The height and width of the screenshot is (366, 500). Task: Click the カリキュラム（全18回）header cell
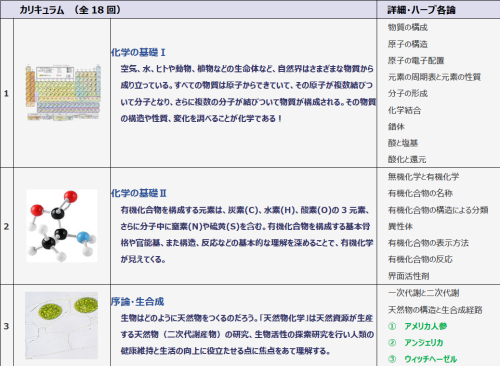pos(189,10)
